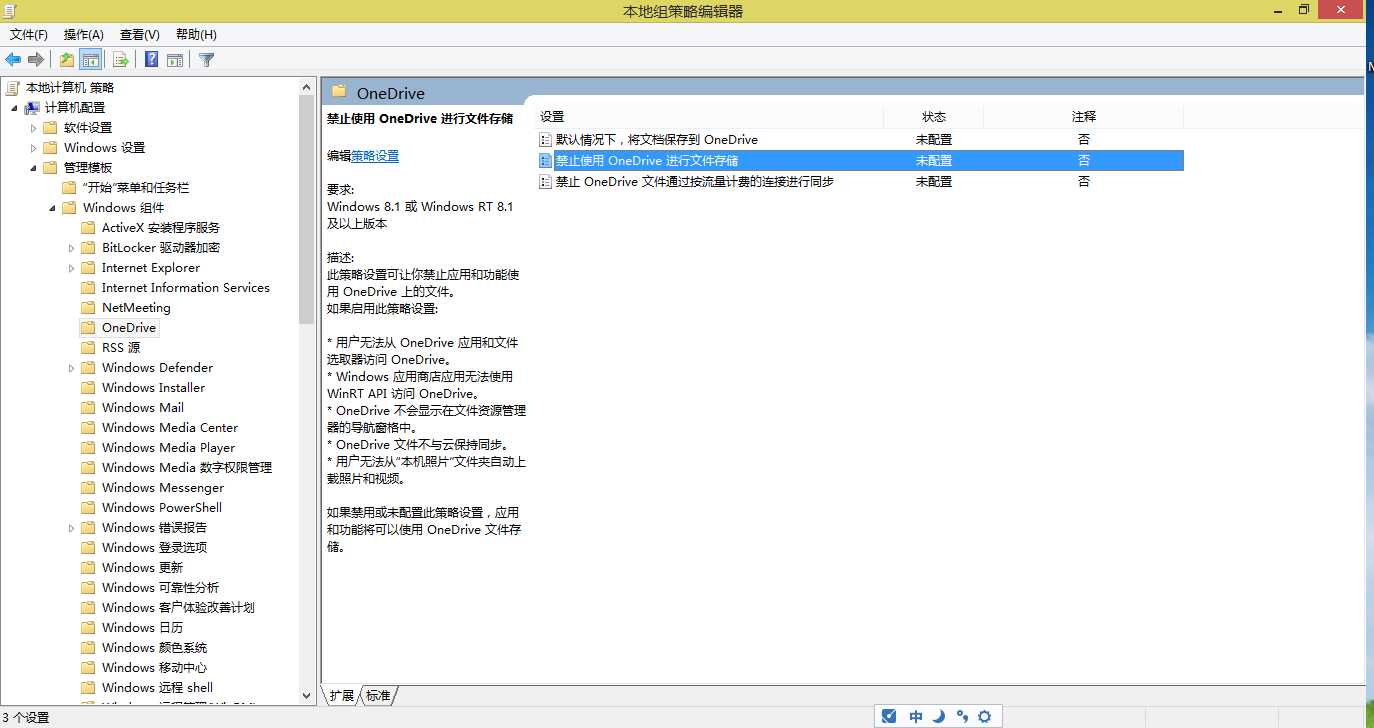Click the Export list toolbar icon
This screenshot has width=1374, height=728.
click(121, 60)
